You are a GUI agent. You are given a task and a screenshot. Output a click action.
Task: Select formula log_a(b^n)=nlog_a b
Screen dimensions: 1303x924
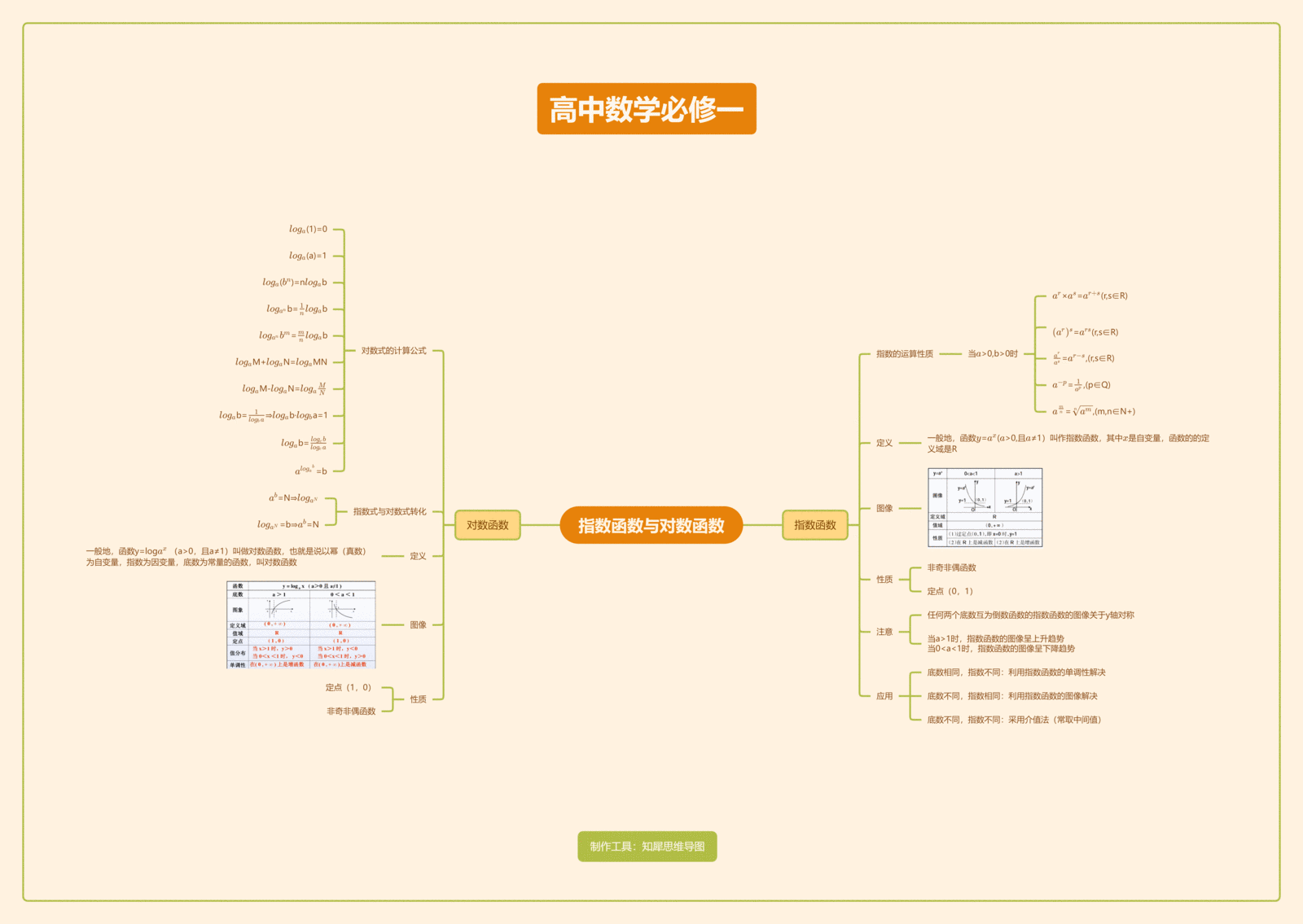click(x=295, y=282)
